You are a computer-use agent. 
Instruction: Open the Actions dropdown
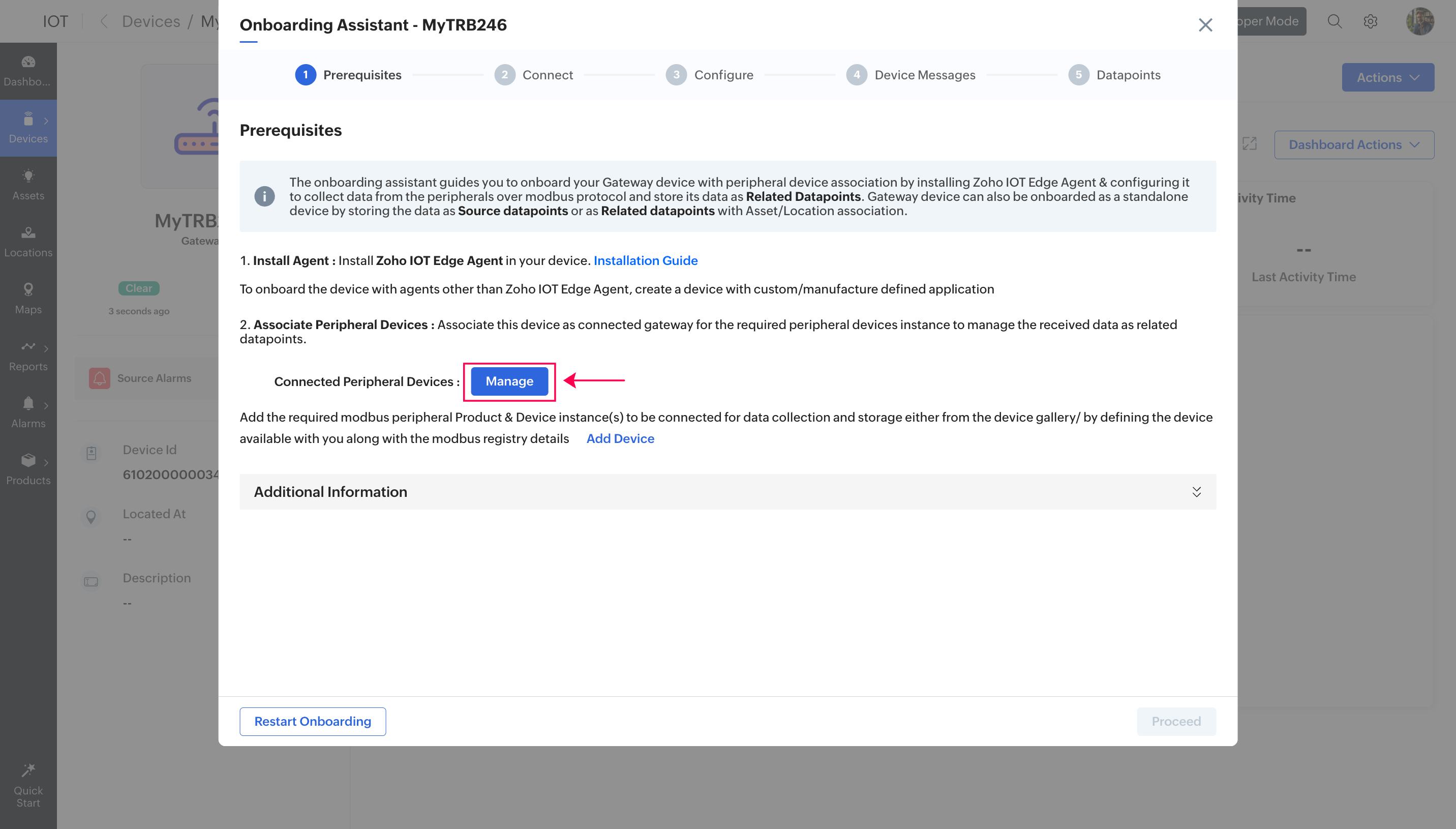[1387, 77]
